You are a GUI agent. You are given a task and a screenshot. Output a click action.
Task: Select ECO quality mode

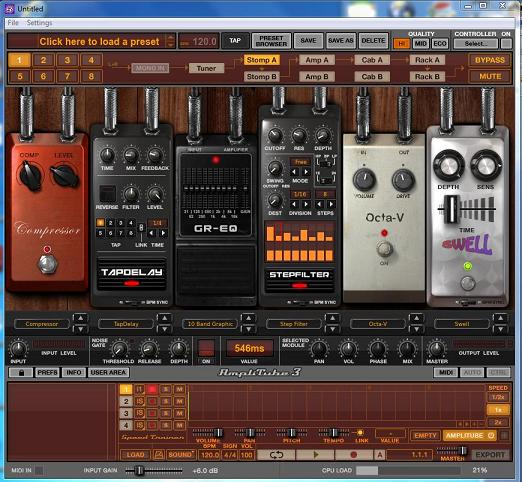click(440, 44)
